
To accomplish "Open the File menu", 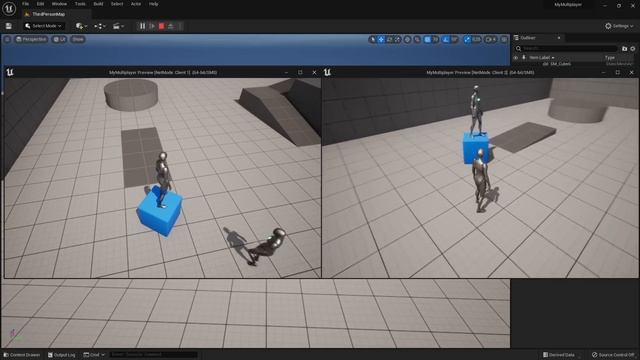I will click(x=25, y=4).
